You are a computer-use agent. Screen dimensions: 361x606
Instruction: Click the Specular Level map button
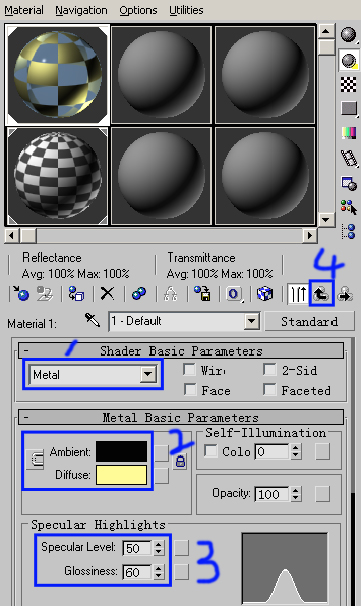[181, 548]
